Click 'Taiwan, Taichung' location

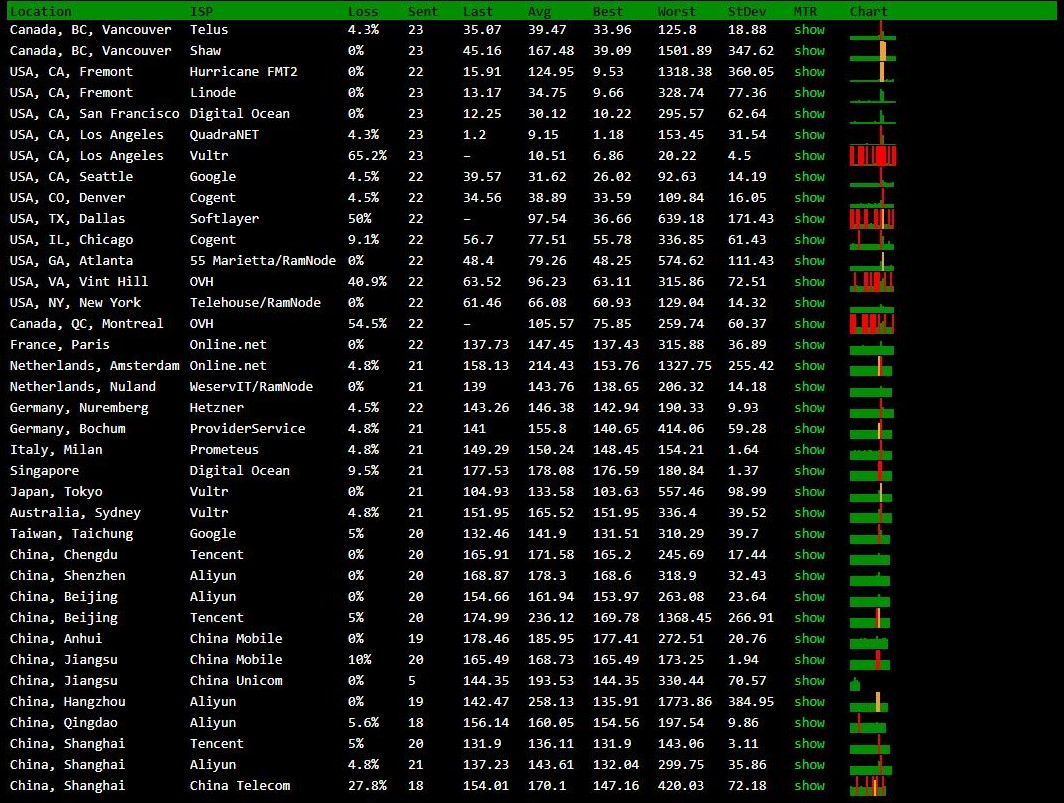pos(71,534)
